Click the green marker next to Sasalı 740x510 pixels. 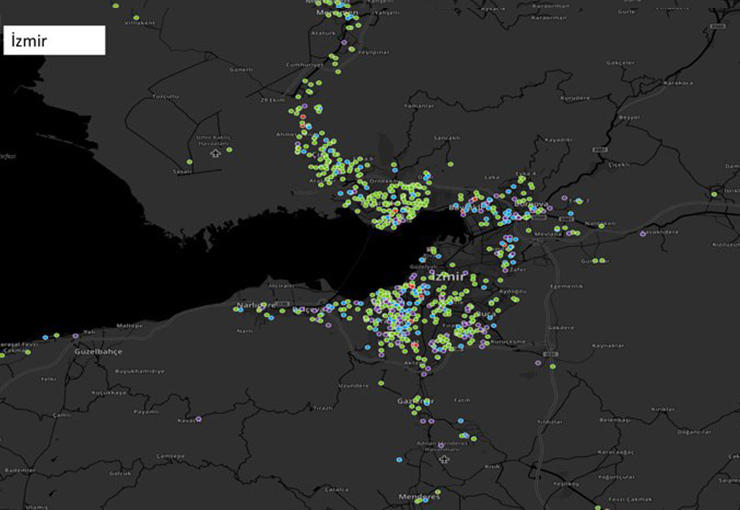189,162
